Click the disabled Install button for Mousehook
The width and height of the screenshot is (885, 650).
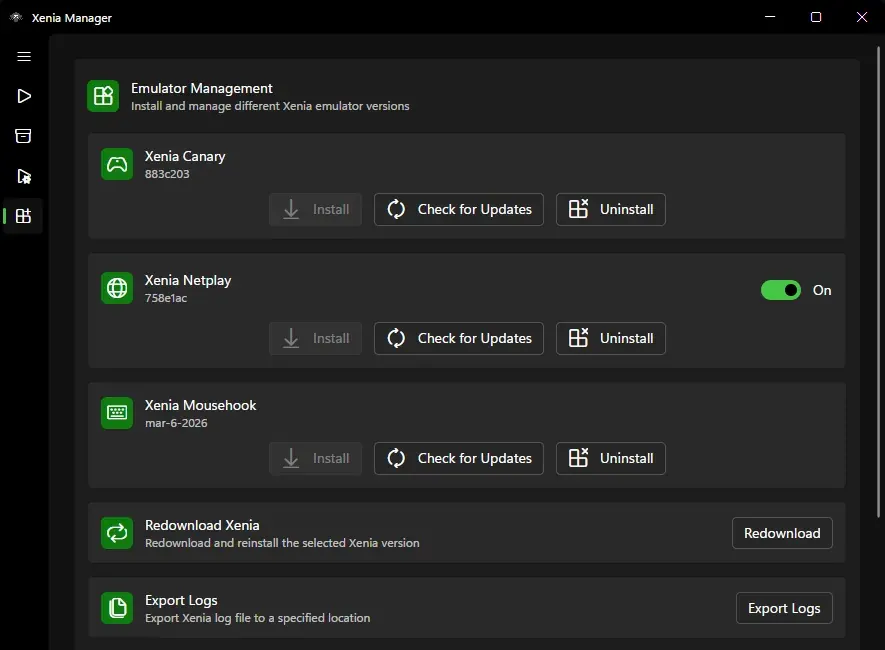point(315,458)
